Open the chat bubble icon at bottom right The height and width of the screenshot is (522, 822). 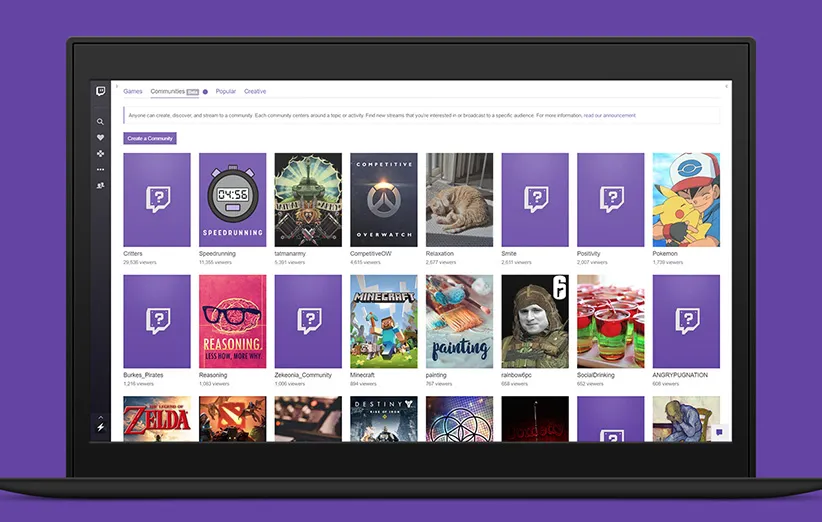coord(718,432)
